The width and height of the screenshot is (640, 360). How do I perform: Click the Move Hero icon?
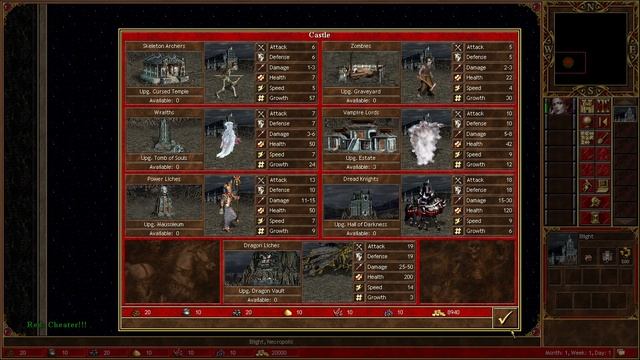click(x=587, y=138)
